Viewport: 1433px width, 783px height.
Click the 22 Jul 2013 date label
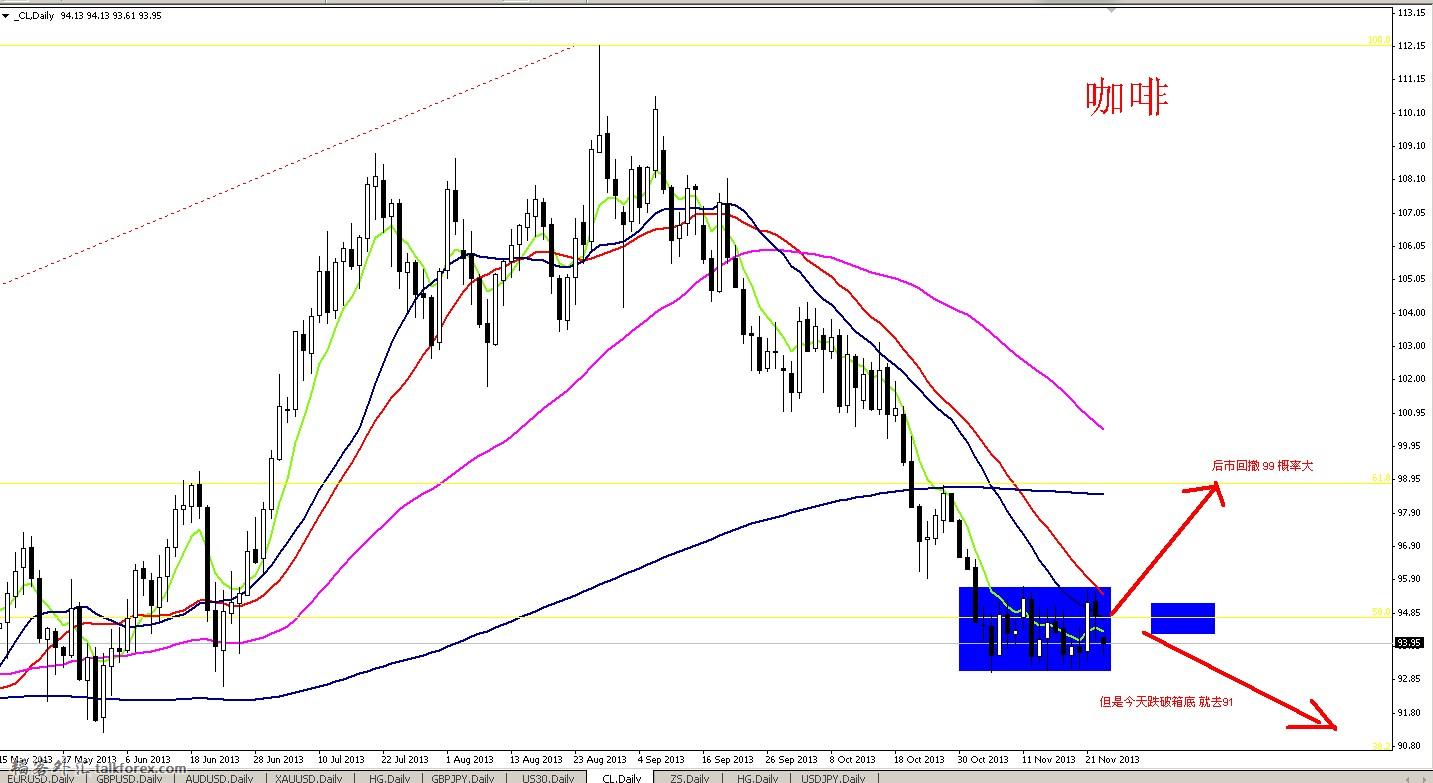pyautogui.click(x=406, y=759)
